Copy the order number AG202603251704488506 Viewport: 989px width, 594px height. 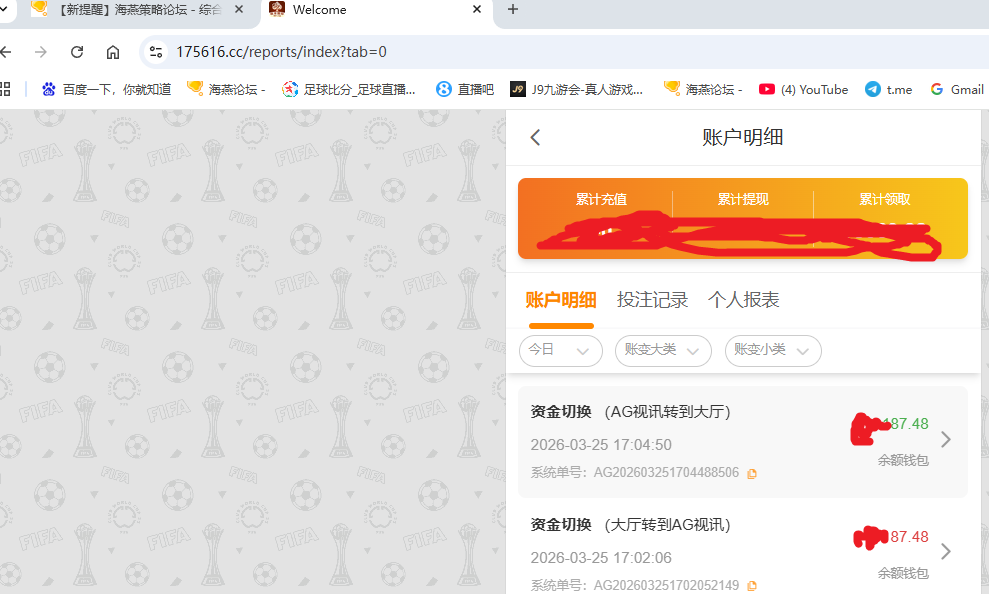[751, 473]
